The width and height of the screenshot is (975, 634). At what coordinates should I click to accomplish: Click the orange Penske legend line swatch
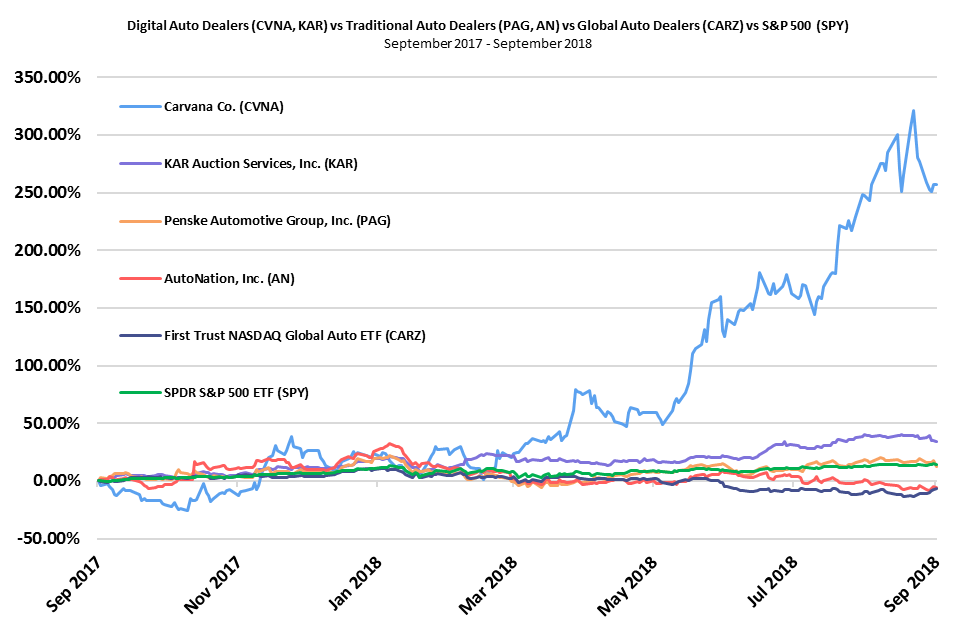[x=140, y=221]
